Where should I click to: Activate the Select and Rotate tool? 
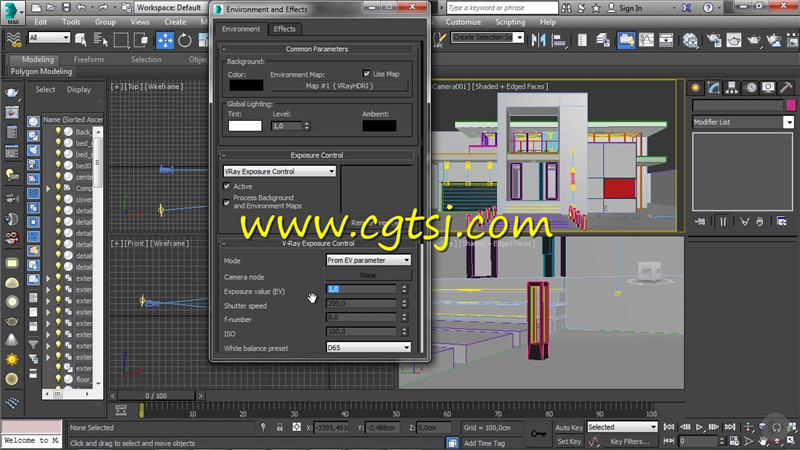pos(185,40)
